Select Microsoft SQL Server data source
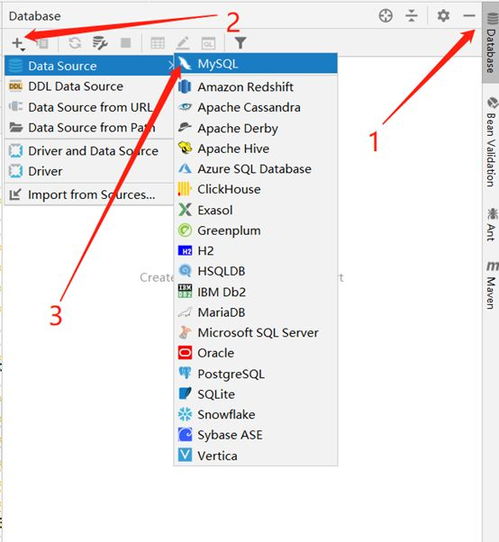Viewport: 499px width, 542px height. 256,333
